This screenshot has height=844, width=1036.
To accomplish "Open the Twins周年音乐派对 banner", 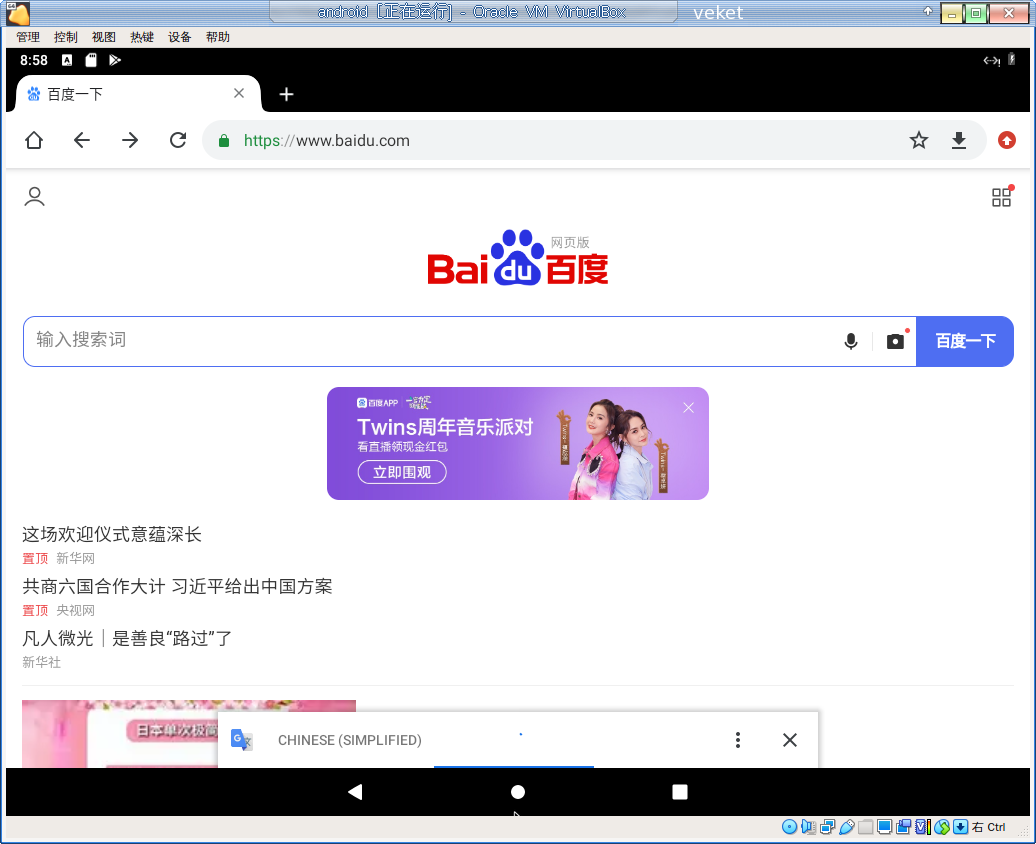I will [517, 443].
